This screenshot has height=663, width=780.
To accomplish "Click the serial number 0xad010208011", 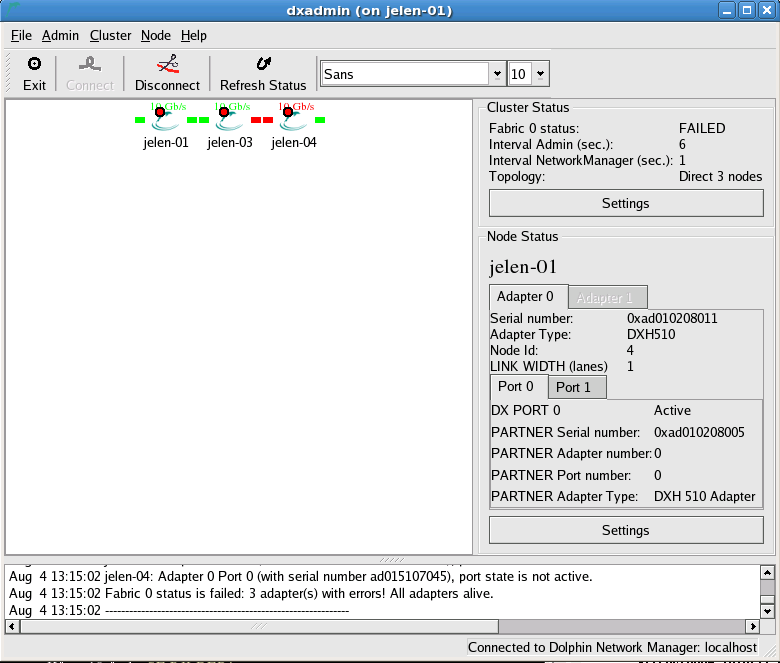I will point(672,318).
